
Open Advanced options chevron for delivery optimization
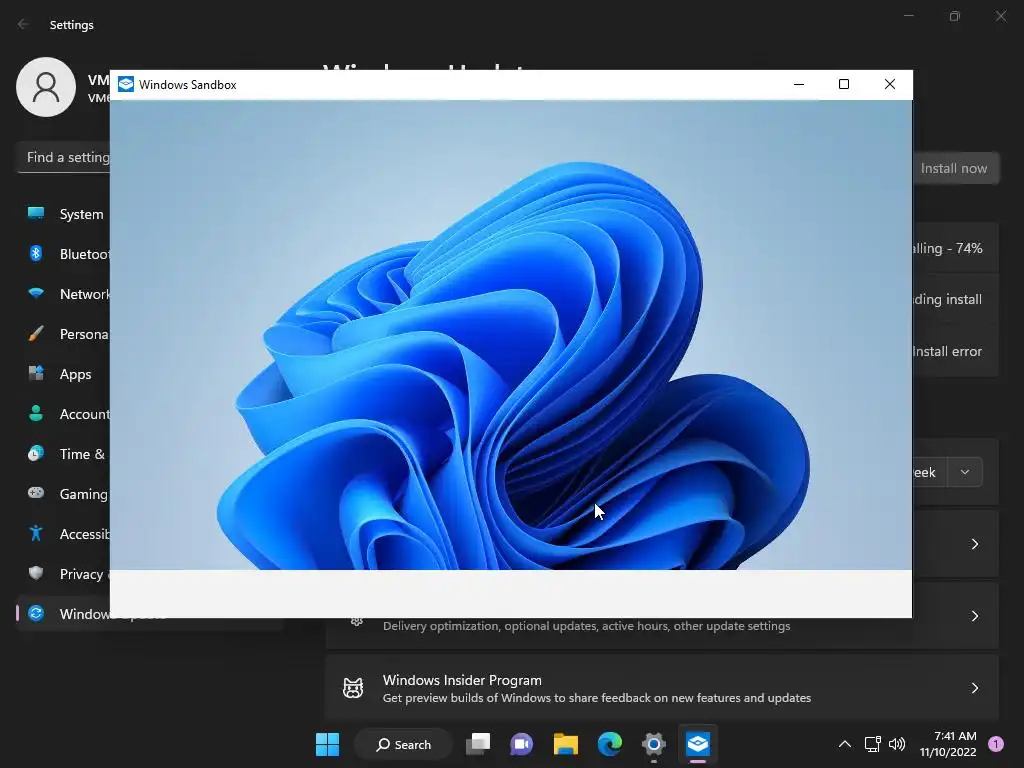pos(974,616)
